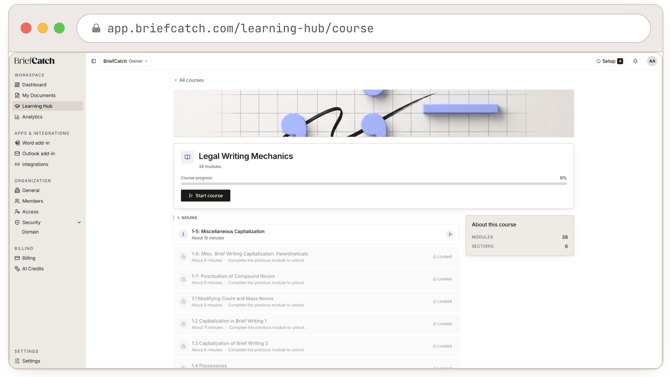Click the Start course button
The image size is (670, 377).
pos(206,196)
